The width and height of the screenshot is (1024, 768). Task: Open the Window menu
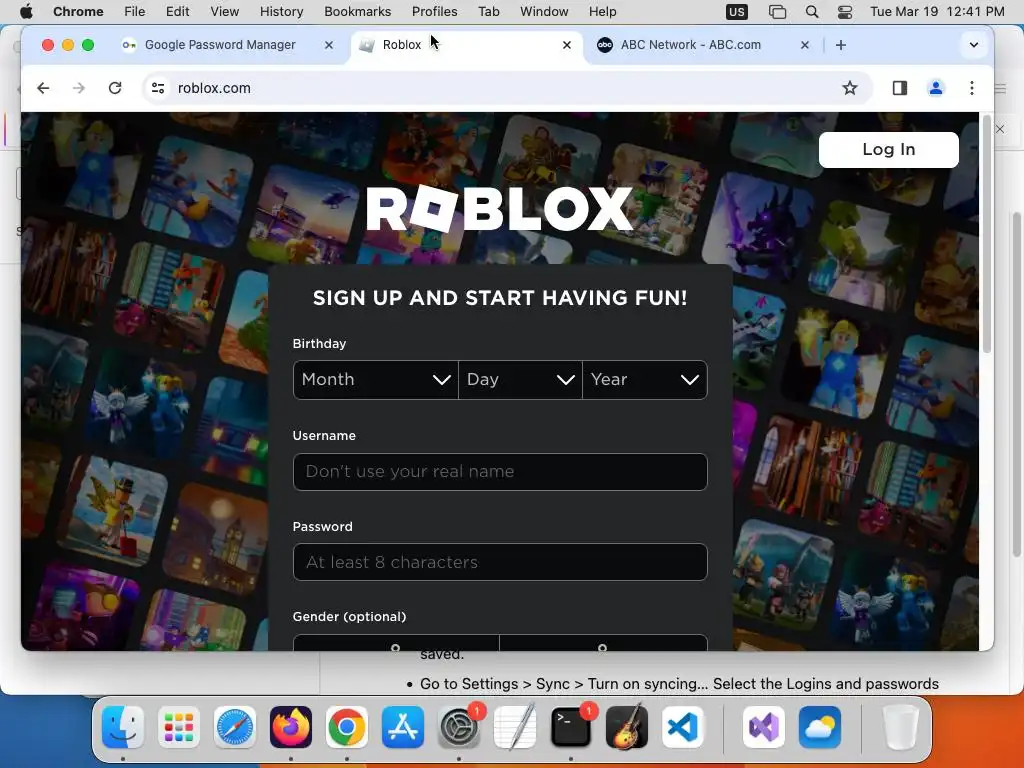click(544, 11)
